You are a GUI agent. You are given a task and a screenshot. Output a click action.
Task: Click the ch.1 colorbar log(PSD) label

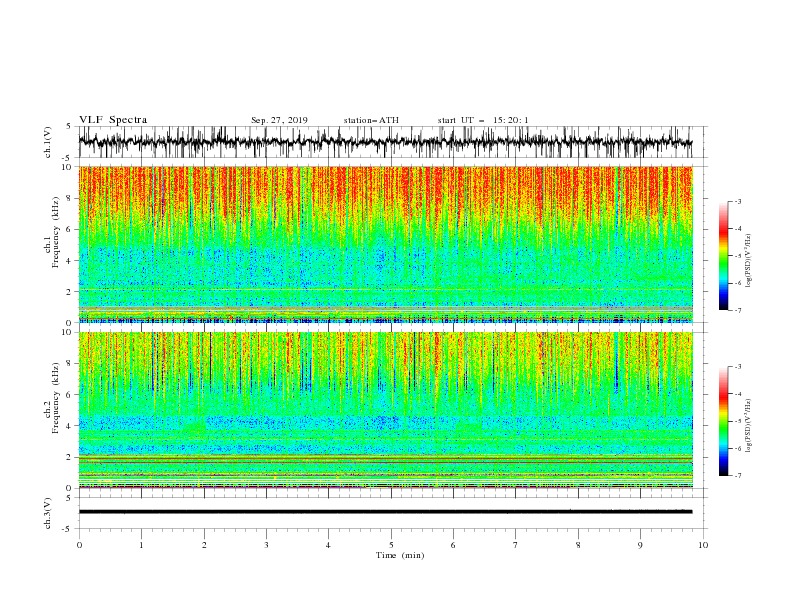click(748, 261)
